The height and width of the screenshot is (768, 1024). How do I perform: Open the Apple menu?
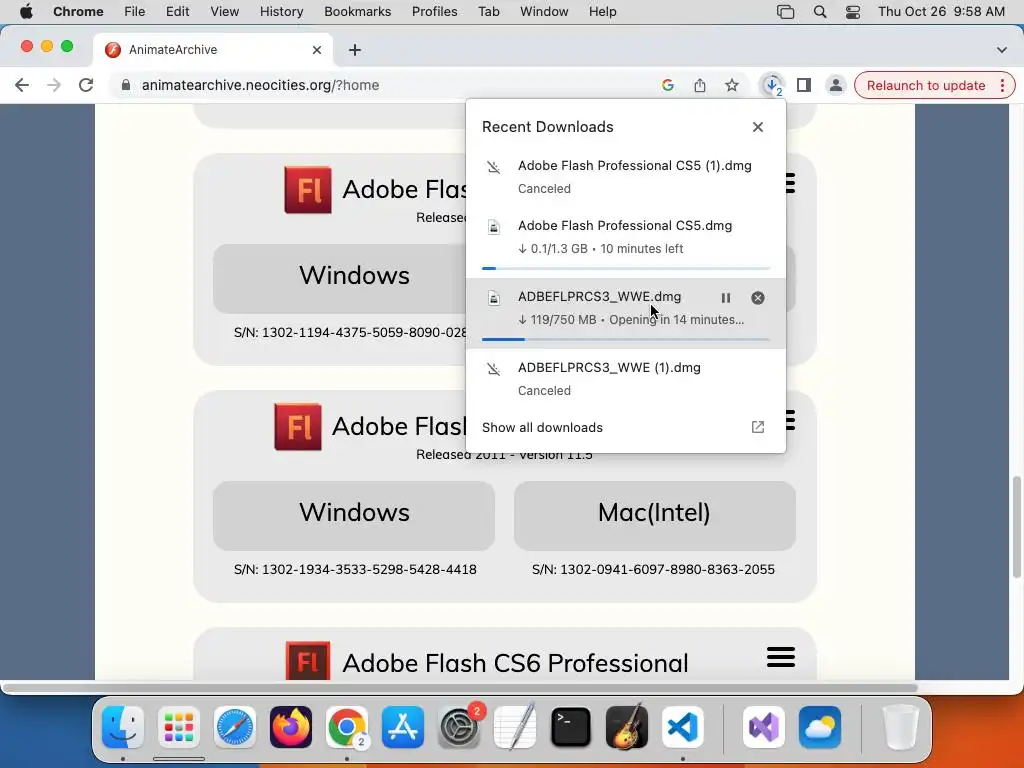coord(26,12)
